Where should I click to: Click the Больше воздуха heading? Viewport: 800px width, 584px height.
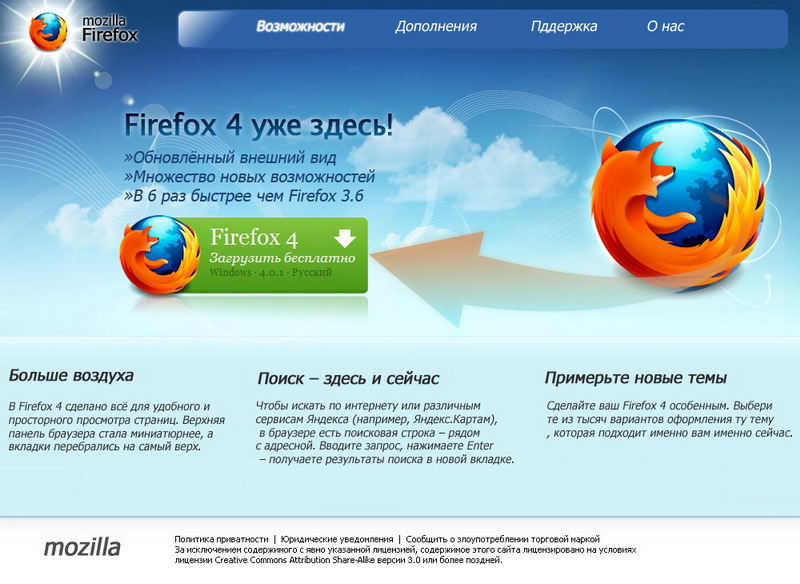pyautogui.click(x=71, y=376)
